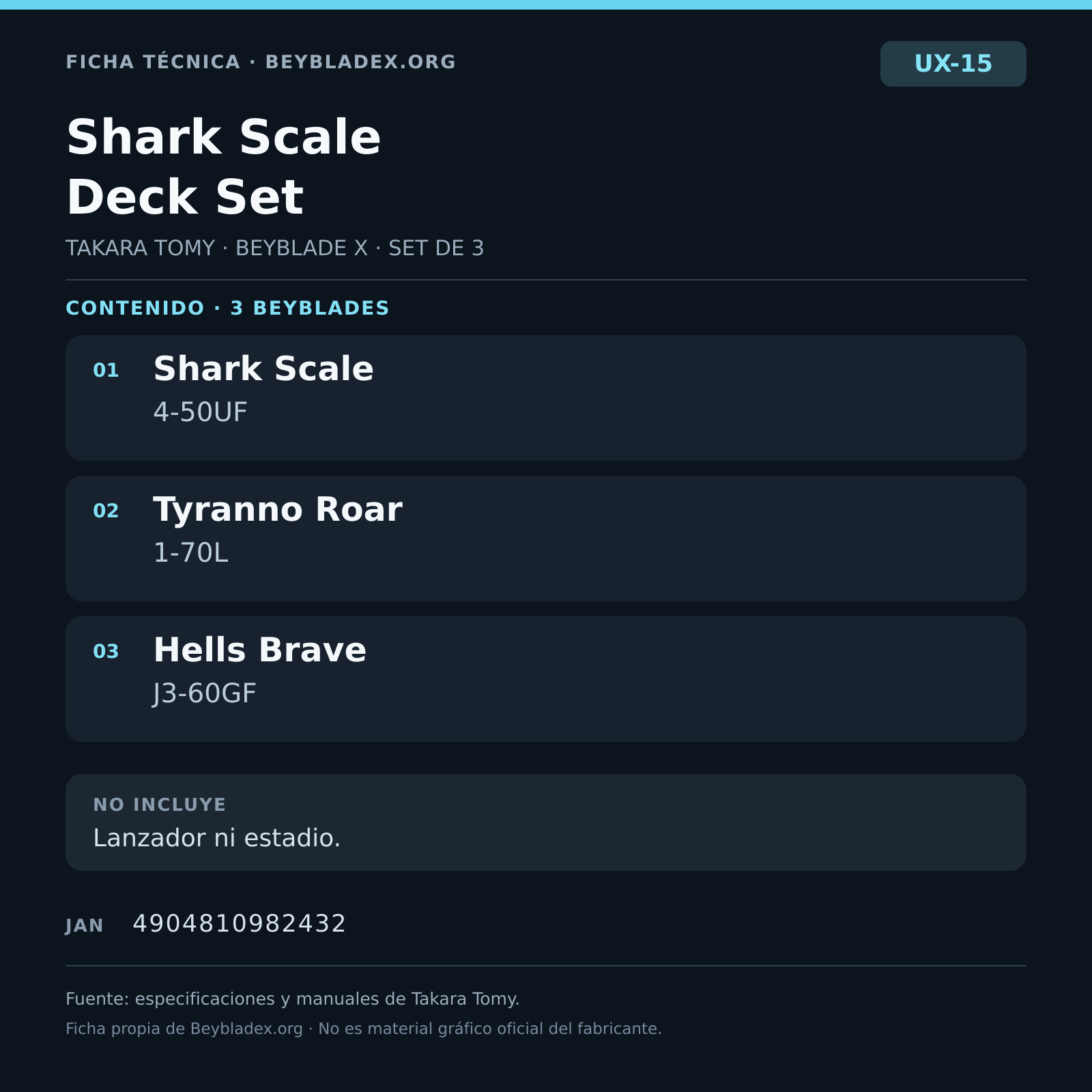Select the Shark Scale Deck Set title
Viewport: 1092px width, 1092px height.
[223, 167]
